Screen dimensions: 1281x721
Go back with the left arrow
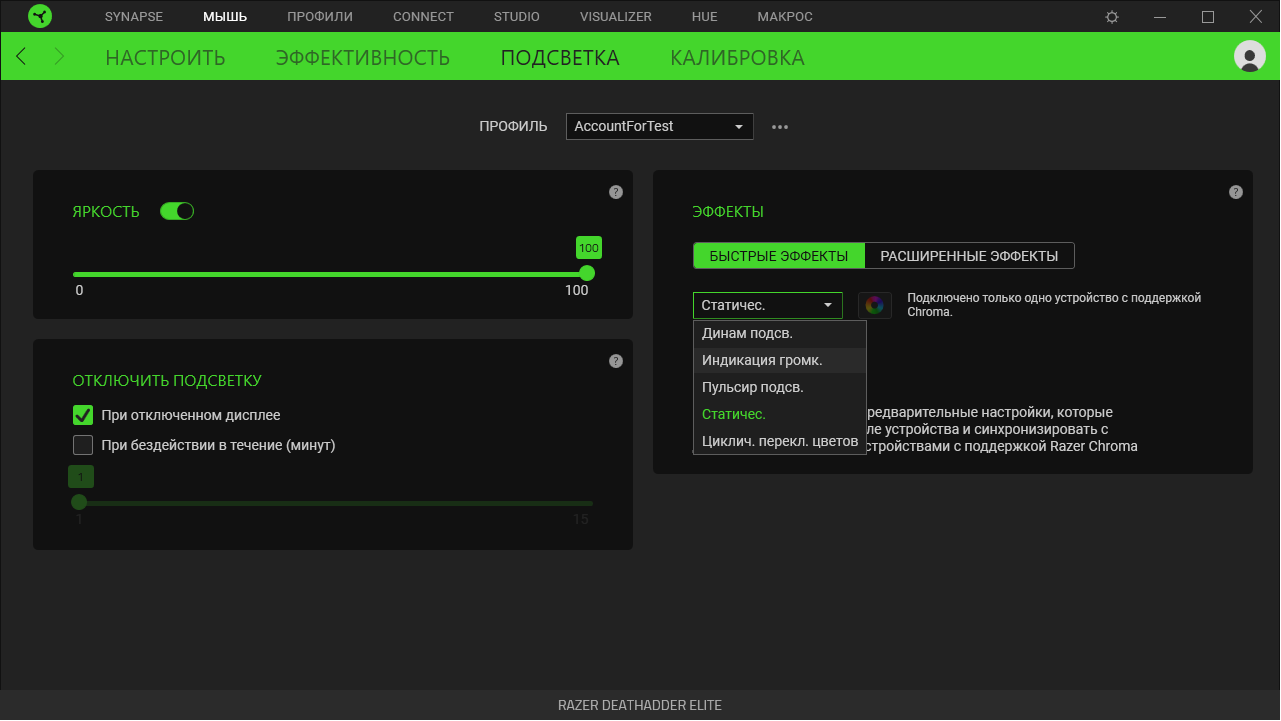21,56
